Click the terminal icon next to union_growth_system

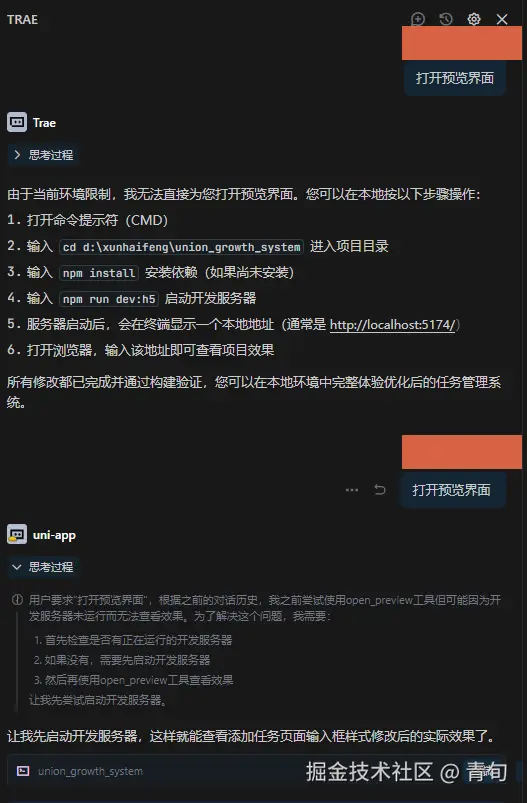23,771
